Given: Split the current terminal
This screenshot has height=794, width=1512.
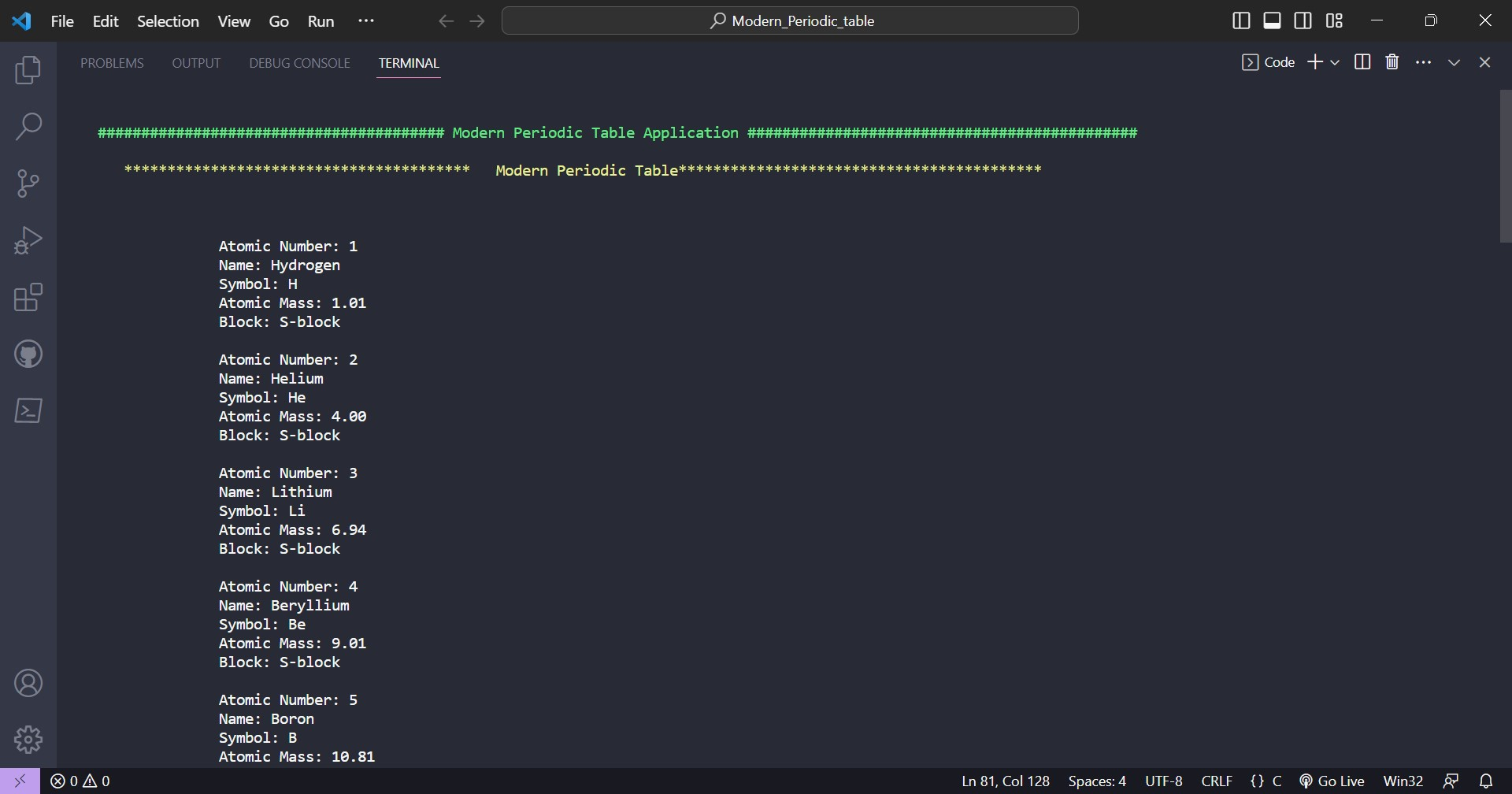Looking at the screenshot, I should [x=1362, y=61].
